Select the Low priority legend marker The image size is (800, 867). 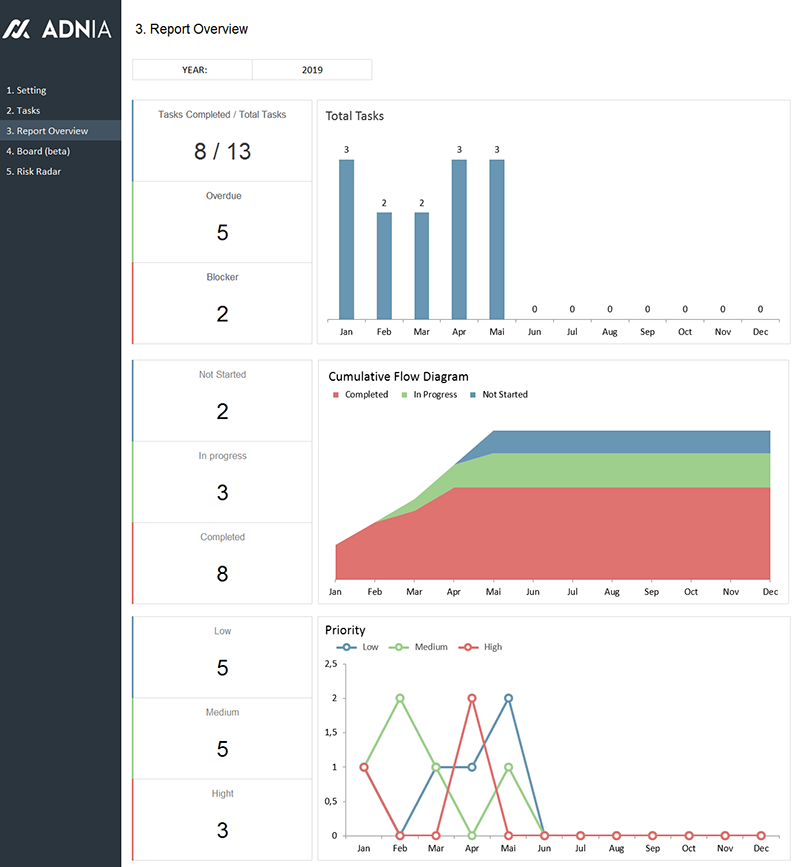pyautogui.click(x=346, y=647)
